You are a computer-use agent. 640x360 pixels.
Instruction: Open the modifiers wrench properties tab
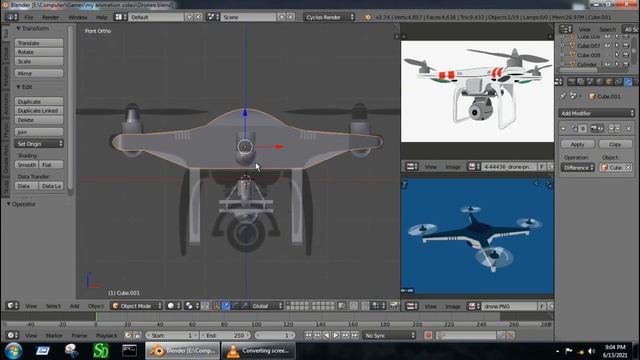point(628,82)
